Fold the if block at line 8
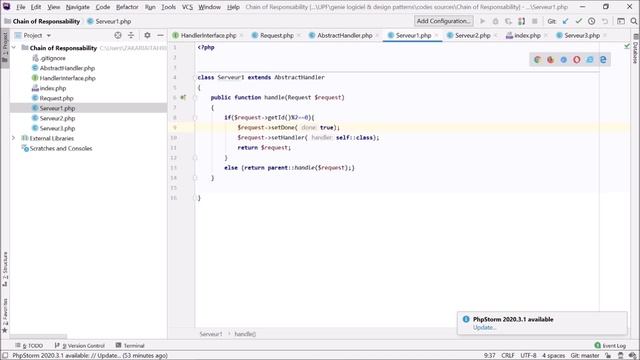 point(195,118)
